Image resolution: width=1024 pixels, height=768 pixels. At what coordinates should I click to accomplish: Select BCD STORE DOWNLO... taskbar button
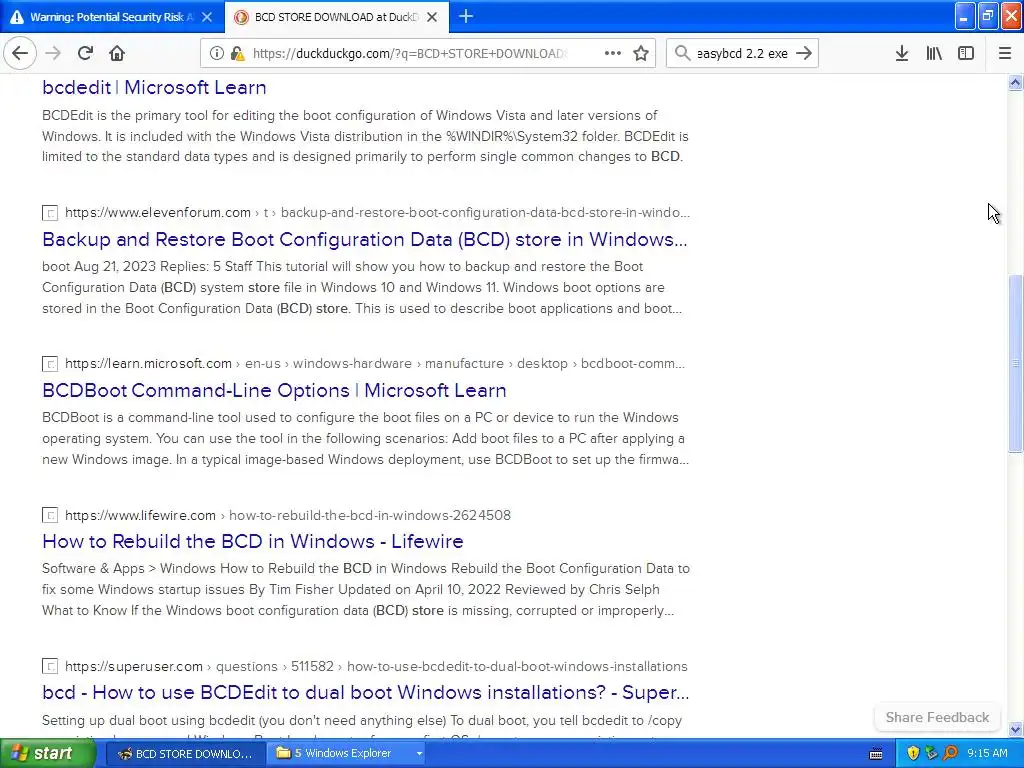185,754
